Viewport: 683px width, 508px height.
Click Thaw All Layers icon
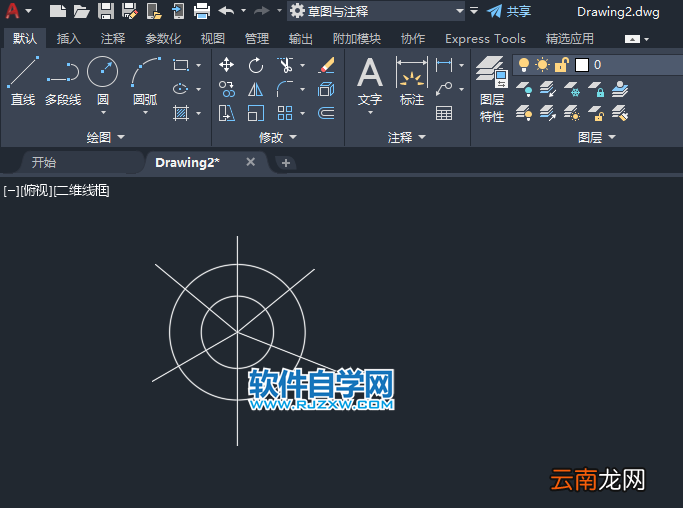point(572,114)
